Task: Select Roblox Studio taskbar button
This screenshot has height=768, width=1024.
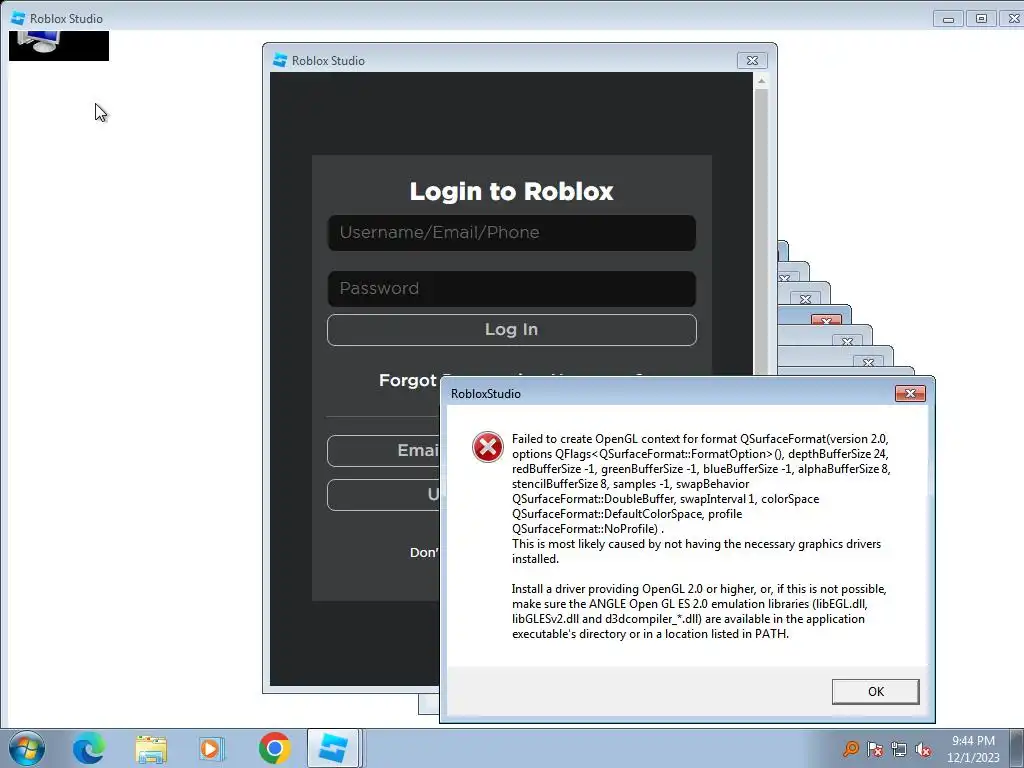Action: coord(333,748)
